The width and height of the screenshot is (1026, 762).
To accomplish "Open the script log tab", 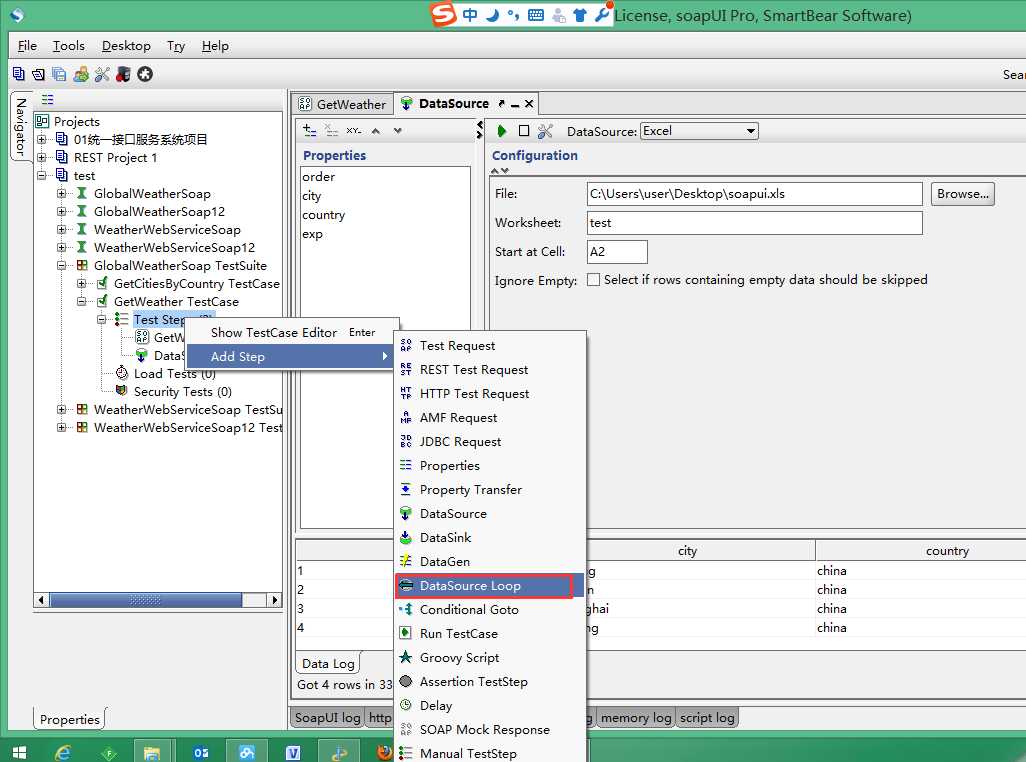I will click(x=707, y=718).
